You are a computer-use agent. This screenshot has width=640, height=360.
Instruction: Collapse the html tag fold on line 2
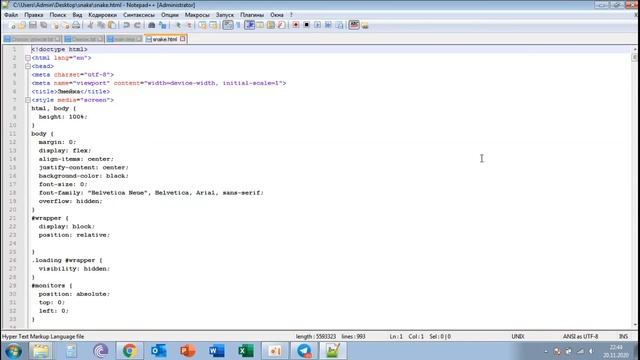(x=28, y=58)
